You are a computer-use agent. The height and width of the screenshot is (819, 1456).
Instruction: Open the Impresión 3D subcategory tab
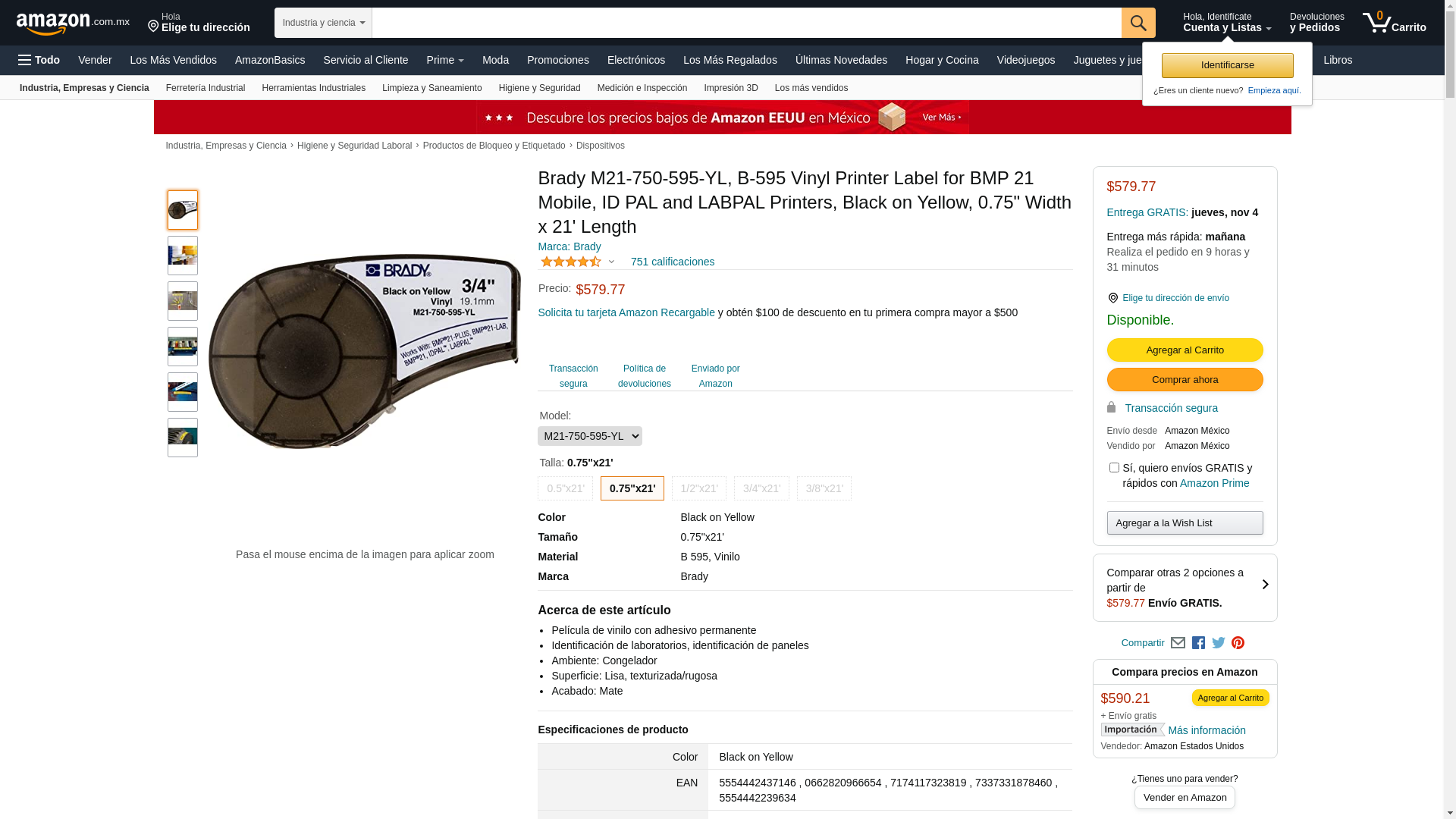tap(731, 88)
